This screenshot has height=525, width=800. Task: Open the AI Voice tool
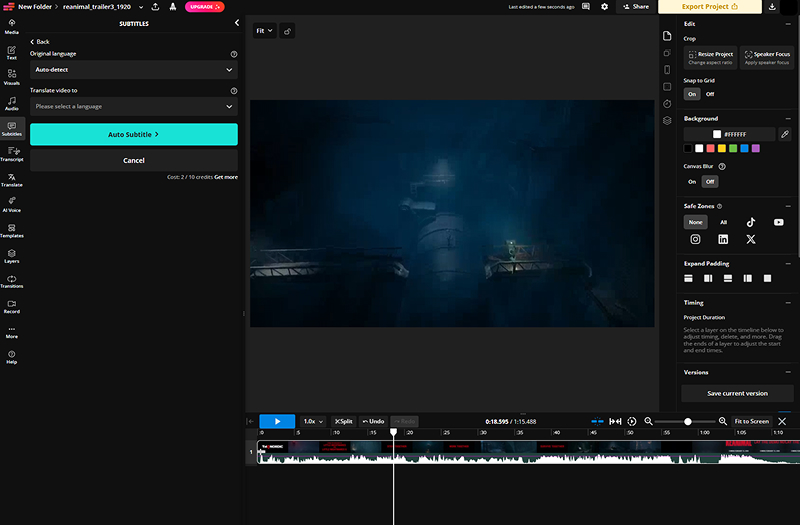coord(12,203)
